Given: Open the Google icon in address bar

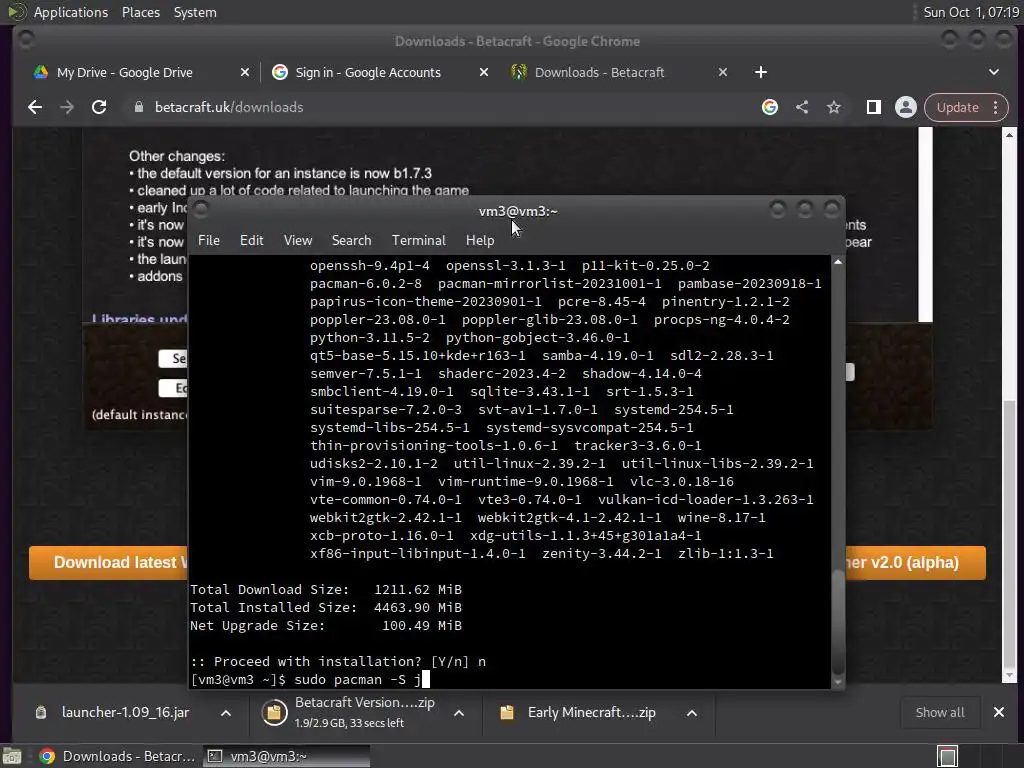Looking at the screenshot, I should pos(770,107).
